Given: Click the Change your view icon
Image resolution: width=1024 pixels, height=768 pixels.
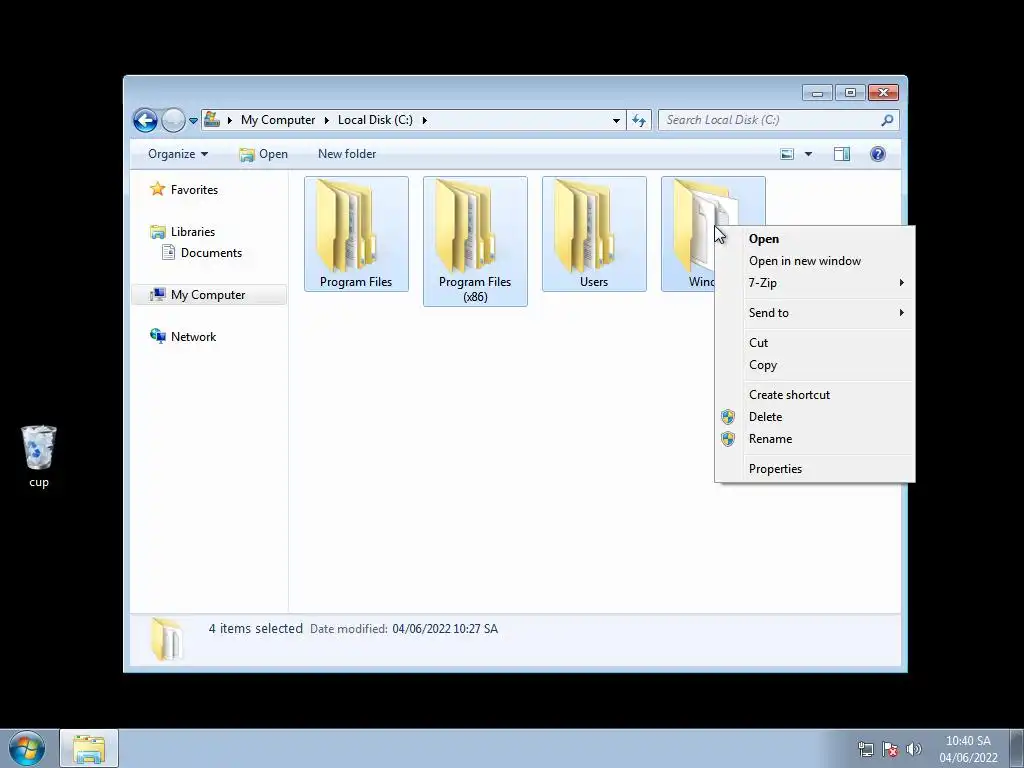Looking at the screenshot, I should 787,154.
